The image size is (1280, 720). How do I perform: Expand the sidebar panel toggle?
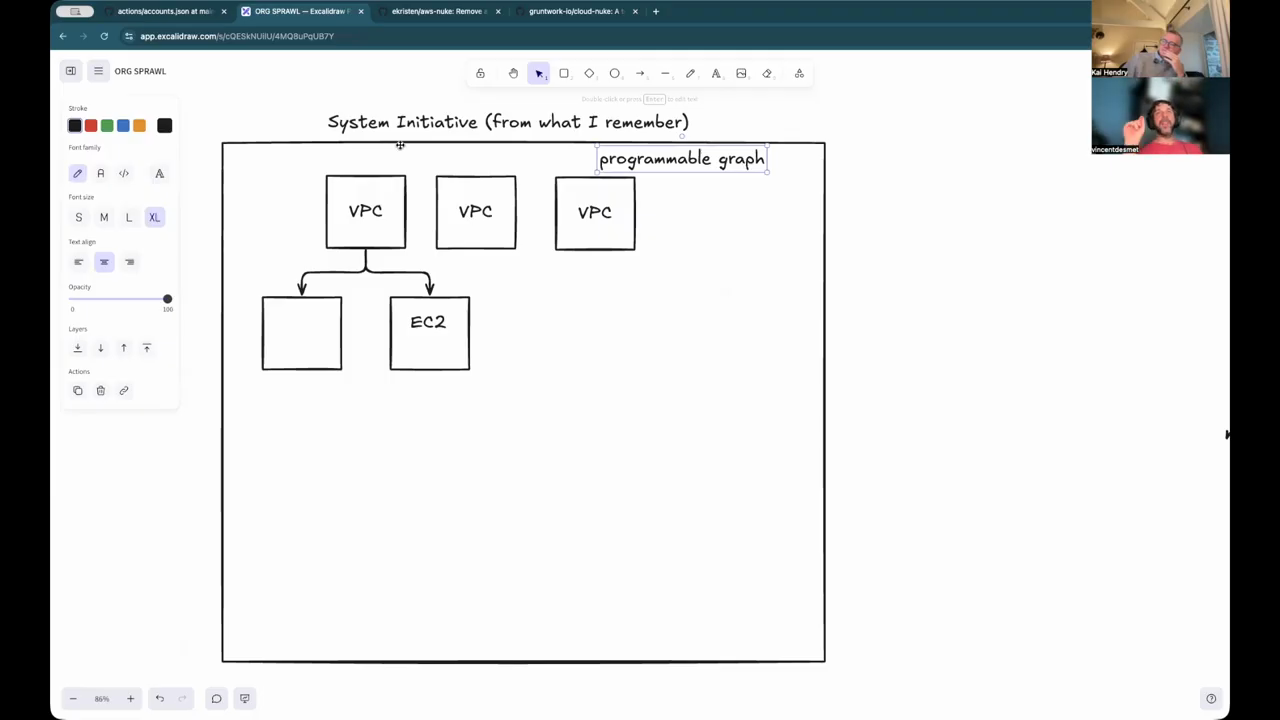71,71
